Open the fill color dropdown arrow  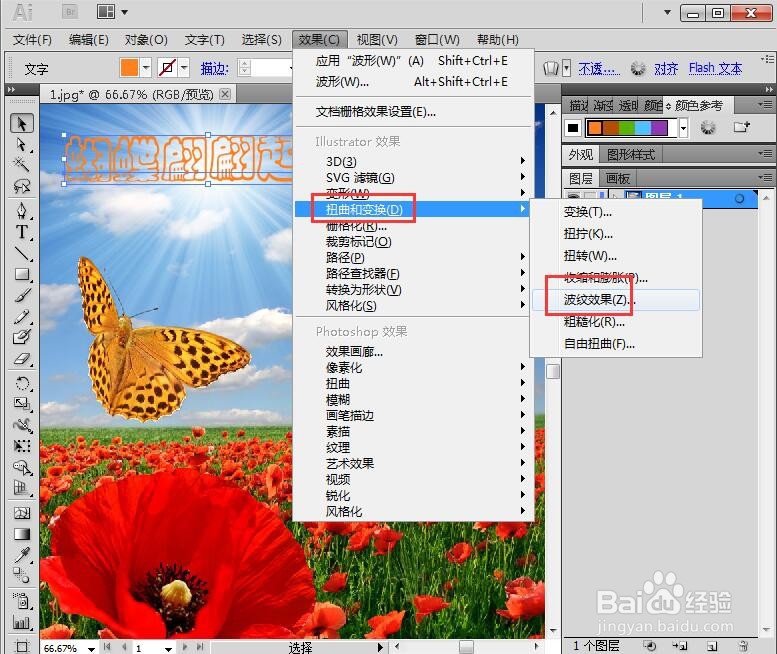(x=146, y=68)
